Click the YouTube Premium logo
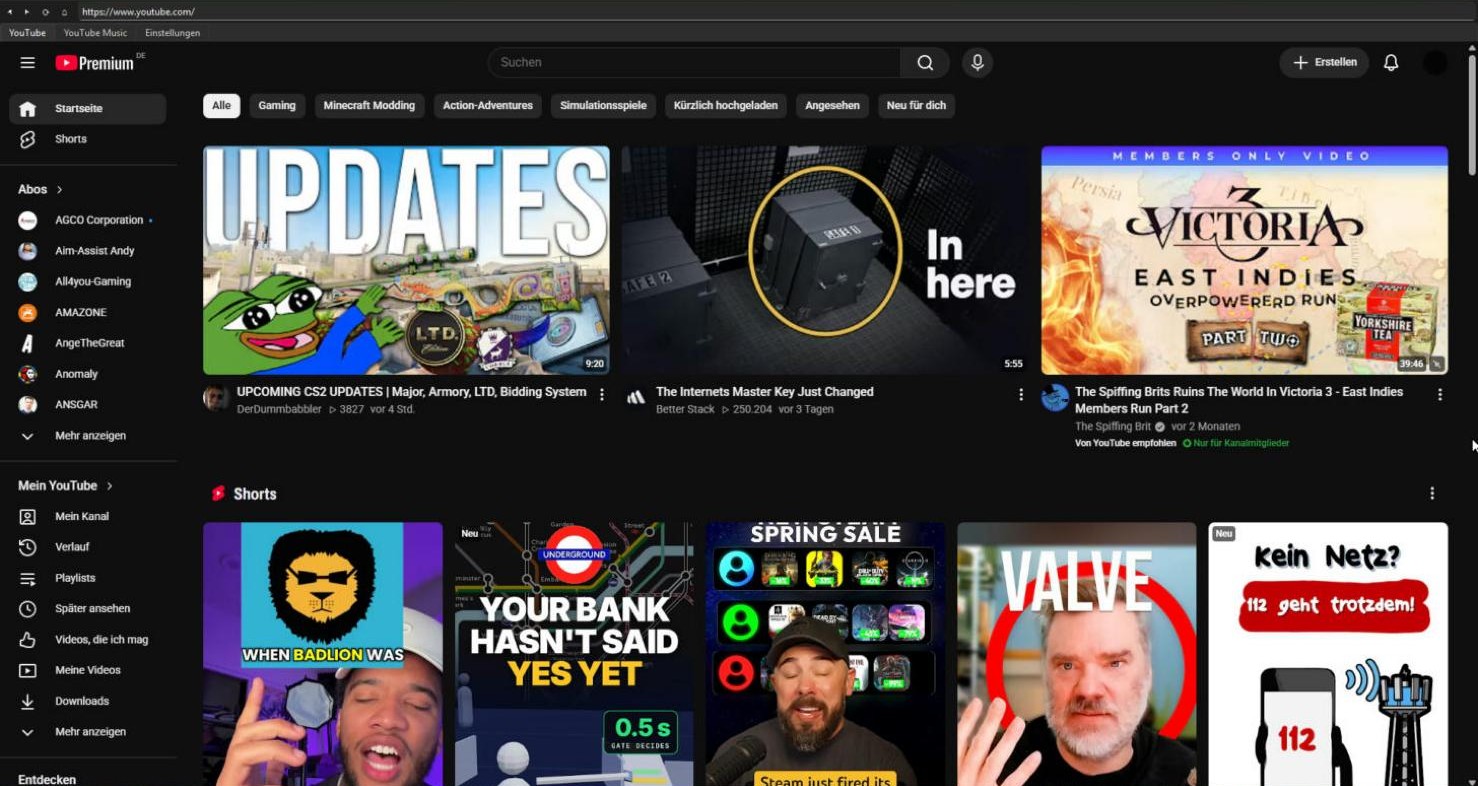 tap(95, 63)
